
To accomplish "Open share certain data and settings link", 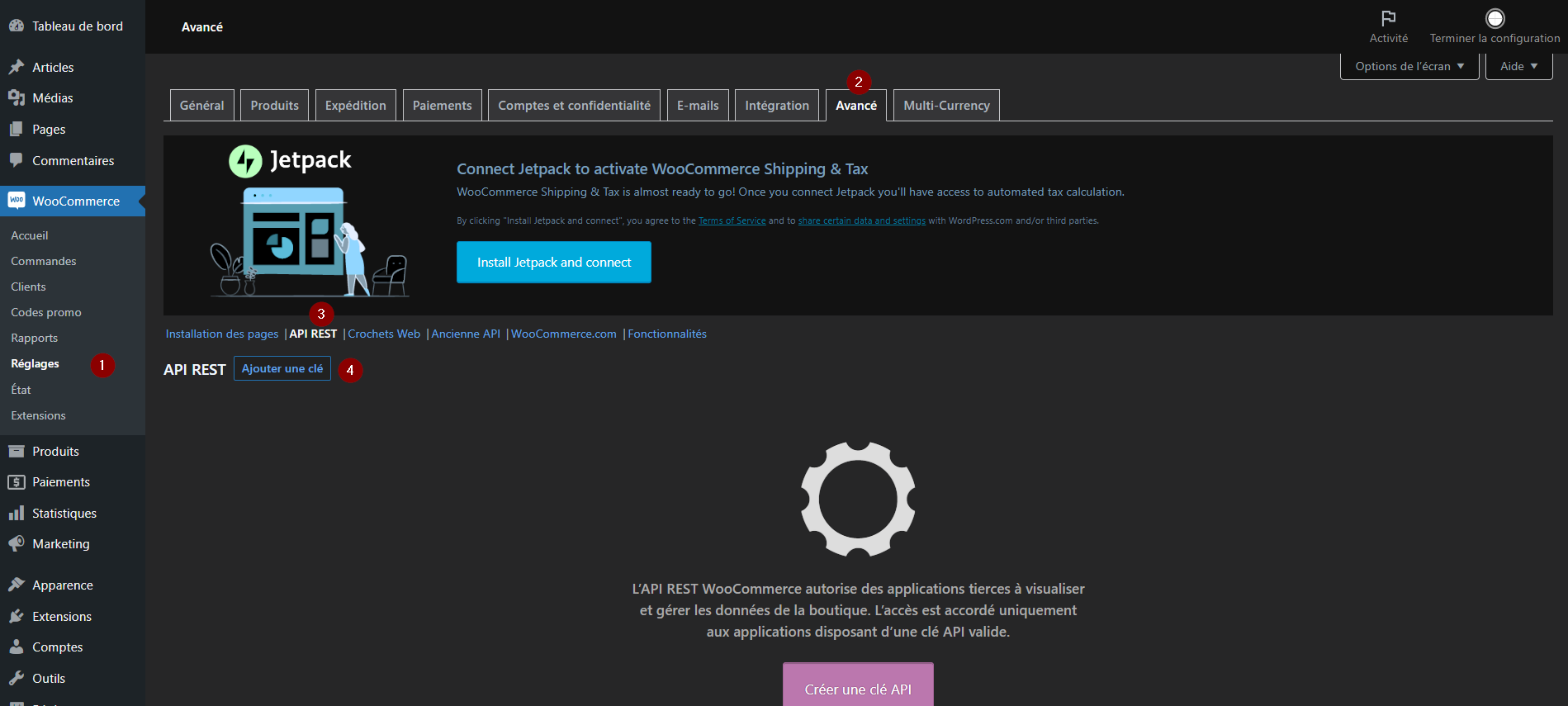I will click(x=862, y=220).
